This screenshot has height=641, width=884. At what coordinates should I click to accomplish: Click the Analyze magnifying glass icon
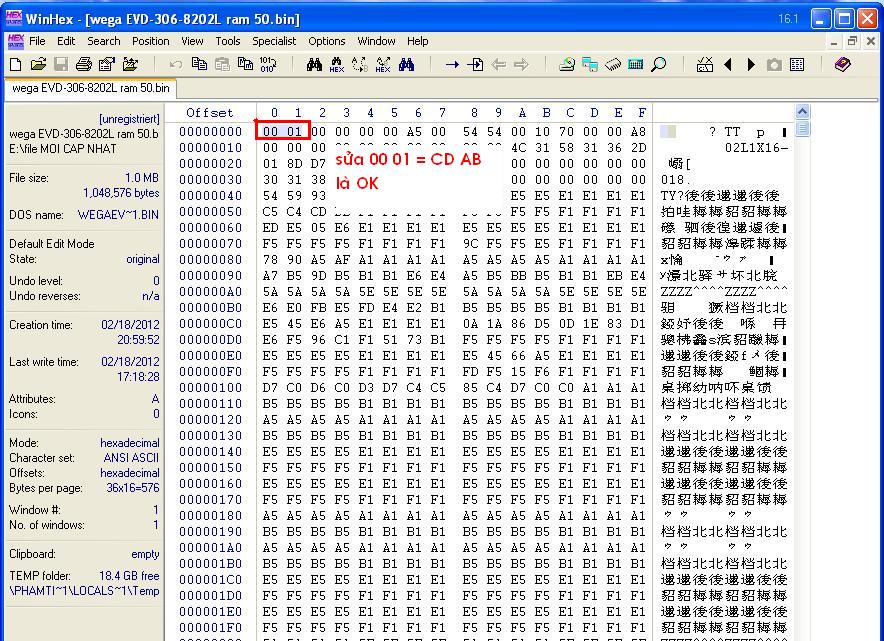658,65
